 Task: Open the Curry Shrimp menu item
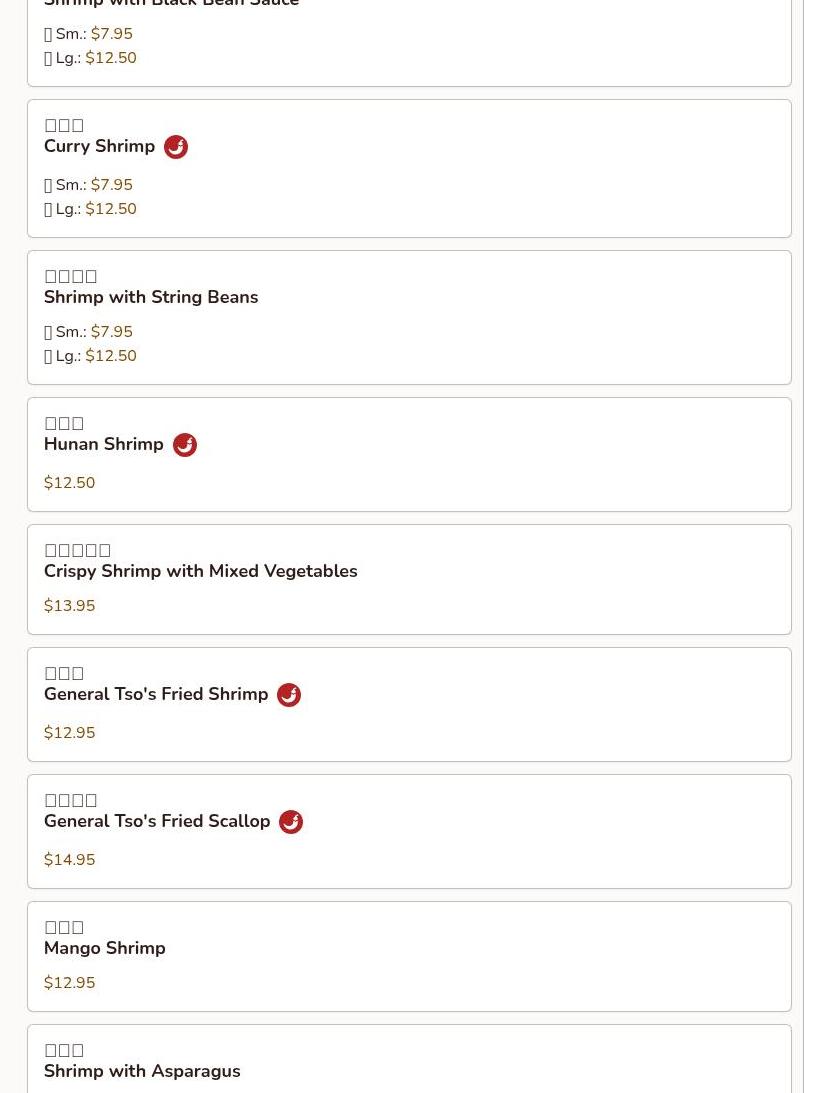(x=99, y=146)
